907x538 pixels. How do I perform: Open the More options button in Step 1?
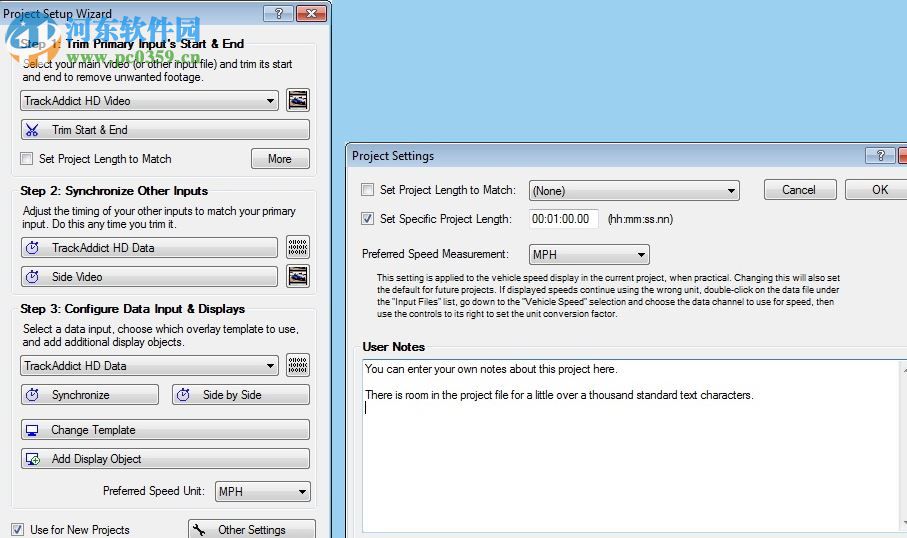pyautogui.click(x=280, y=159)
